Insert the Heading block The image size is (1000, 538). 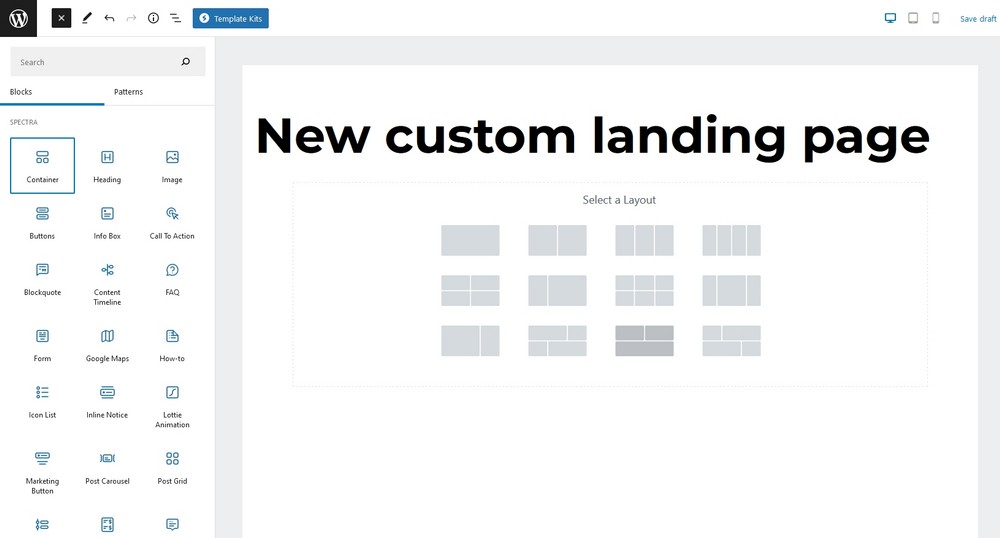tap(107, 166)
